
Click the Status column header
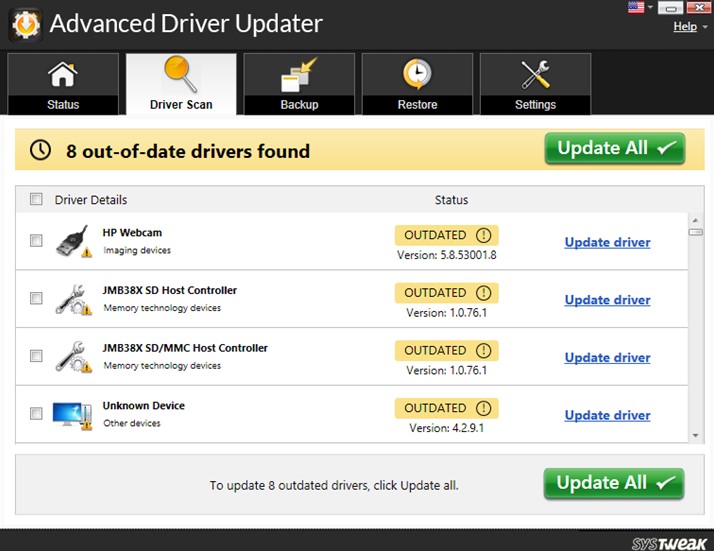(x=451, y=200)
